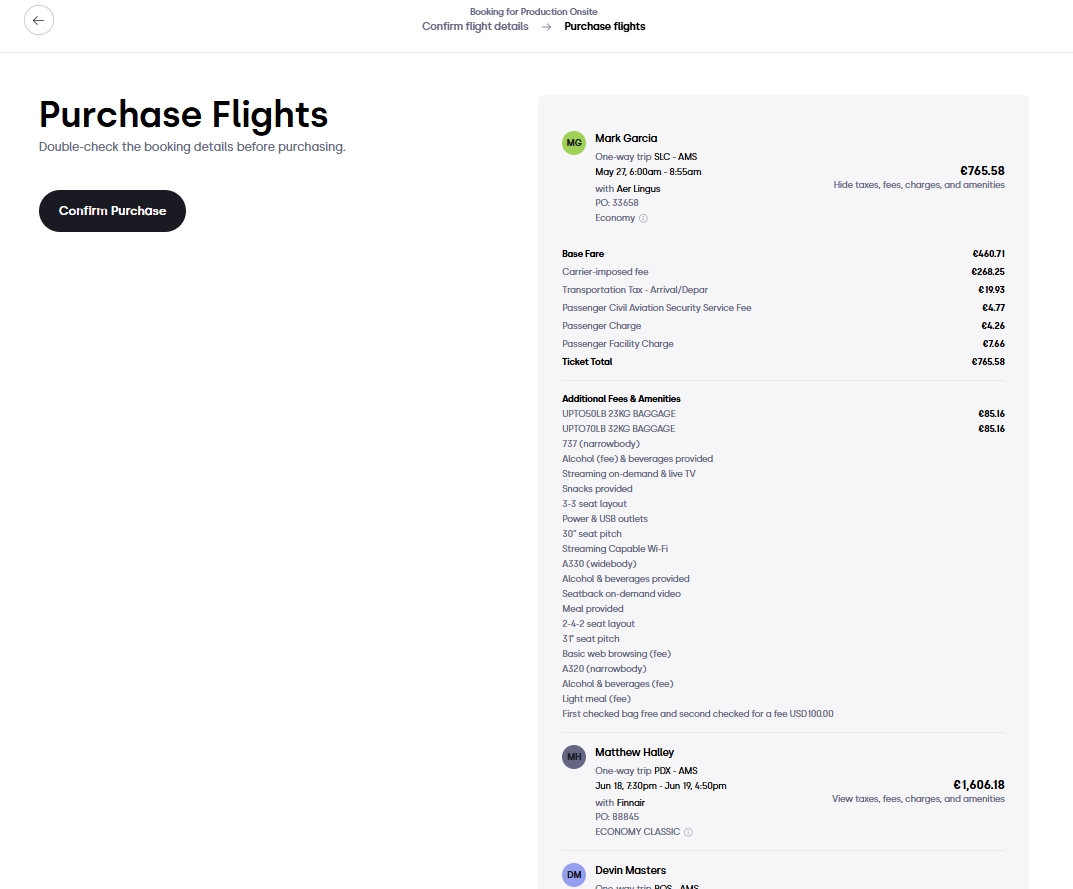Click the back arrow button
Screen dimensions: 1073x889
(x=39, y=21)
